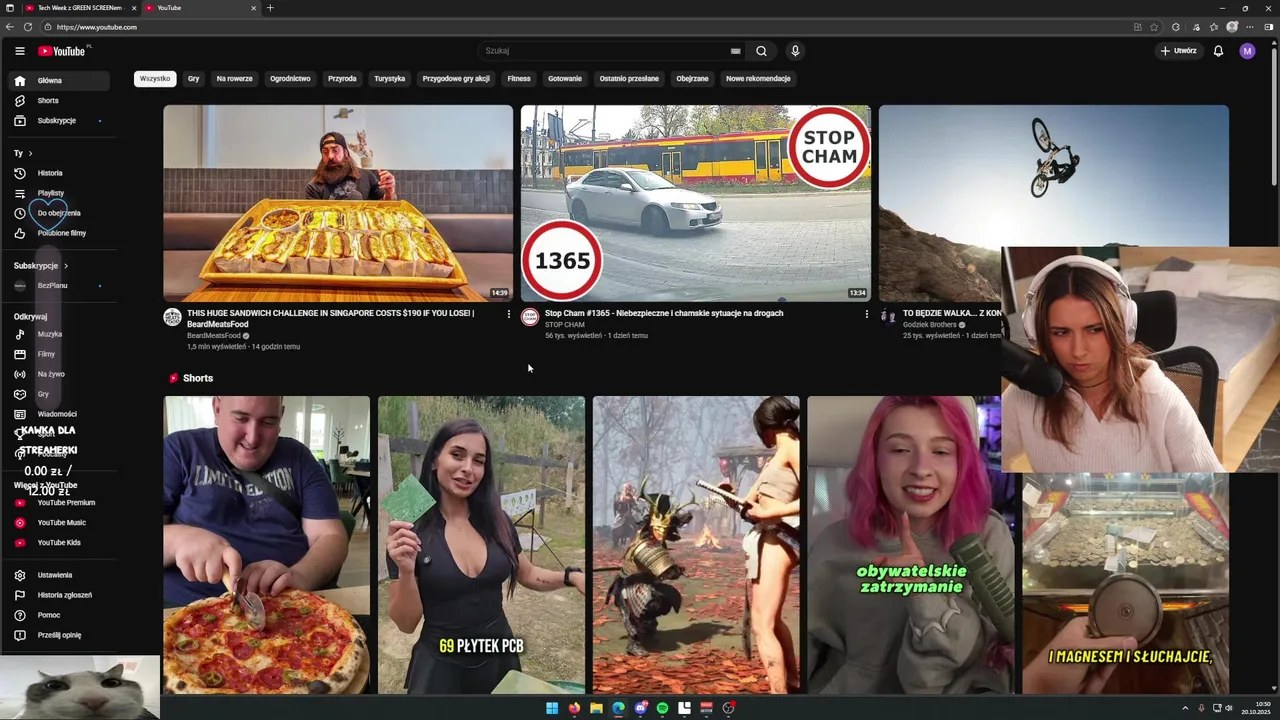Open Polubione filmy in sidebar
This screenshot has height=720, width=1280.
pos(60,233)
